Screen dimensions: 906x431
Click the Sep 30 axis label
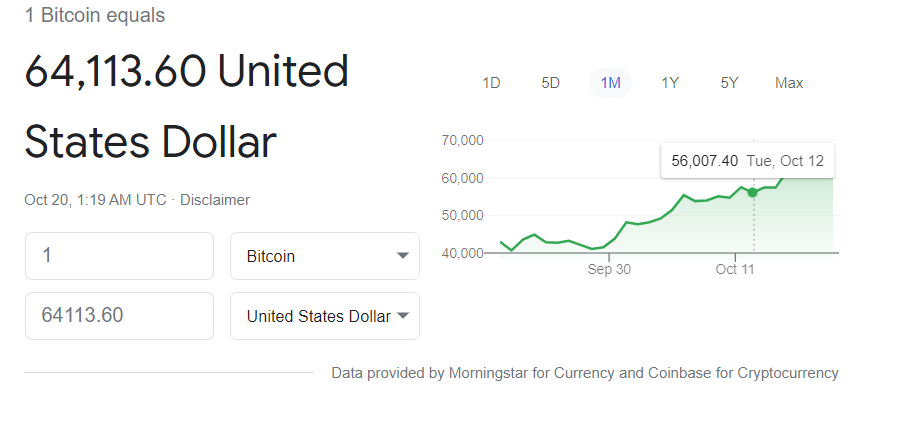tap(609, 269)
